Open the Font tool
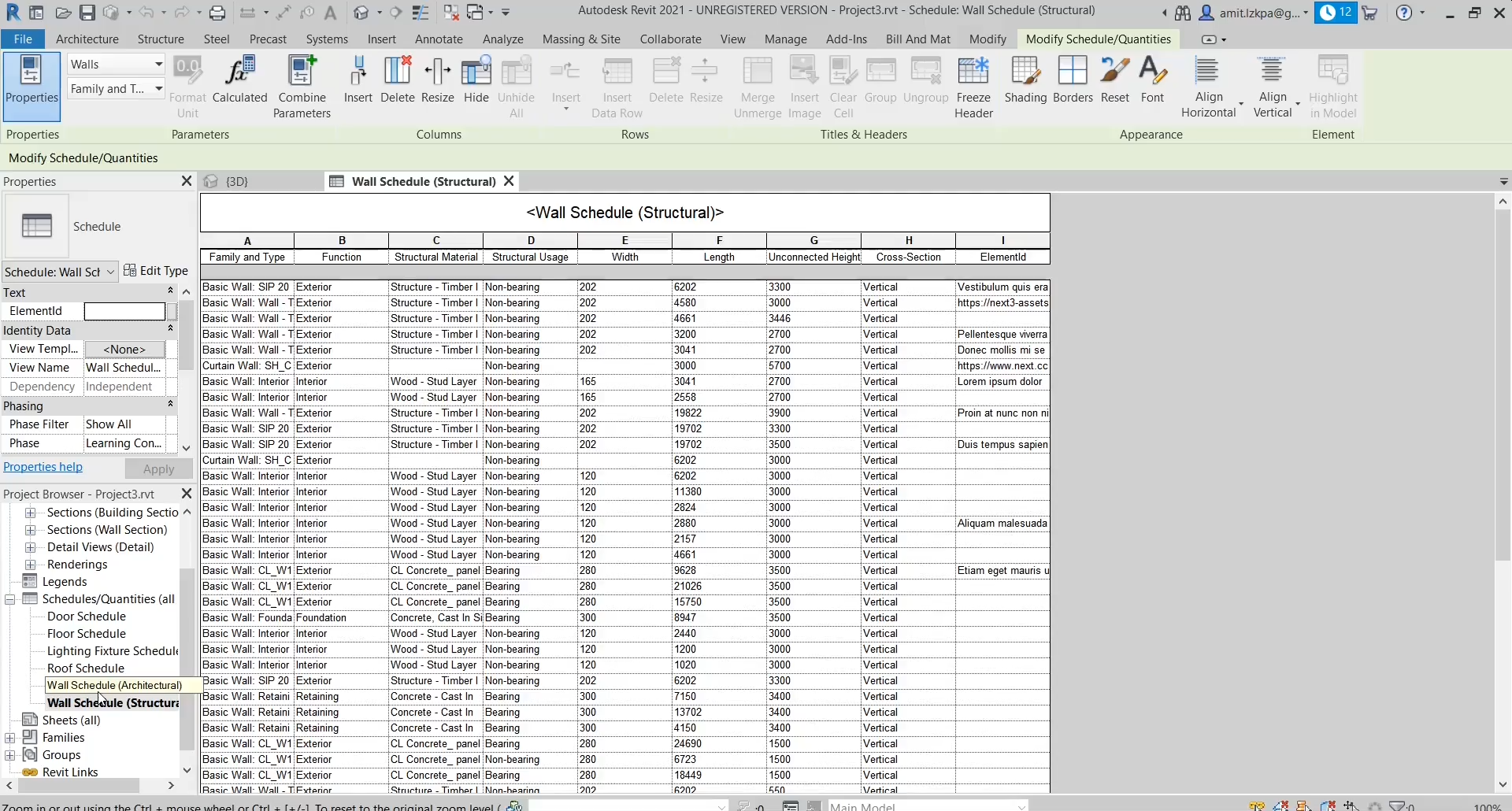 coord(1153,80)
